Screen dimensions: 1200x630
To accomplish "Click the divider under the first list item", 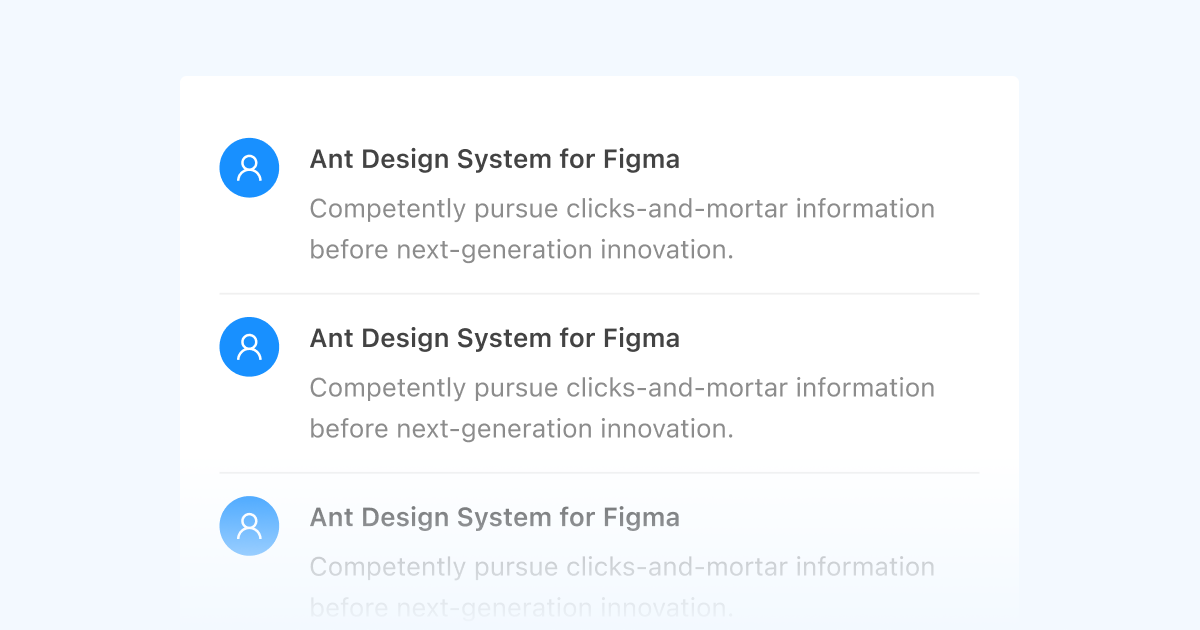I will tap(599, 293).
